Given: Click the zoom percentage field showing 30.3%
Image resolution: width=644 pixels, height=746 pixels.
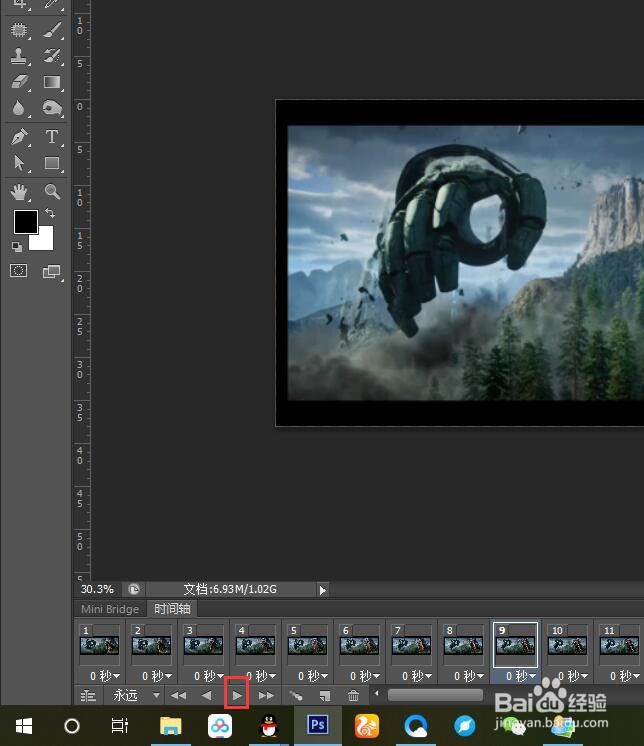Looking at the screenshot, I should (97, 589).
